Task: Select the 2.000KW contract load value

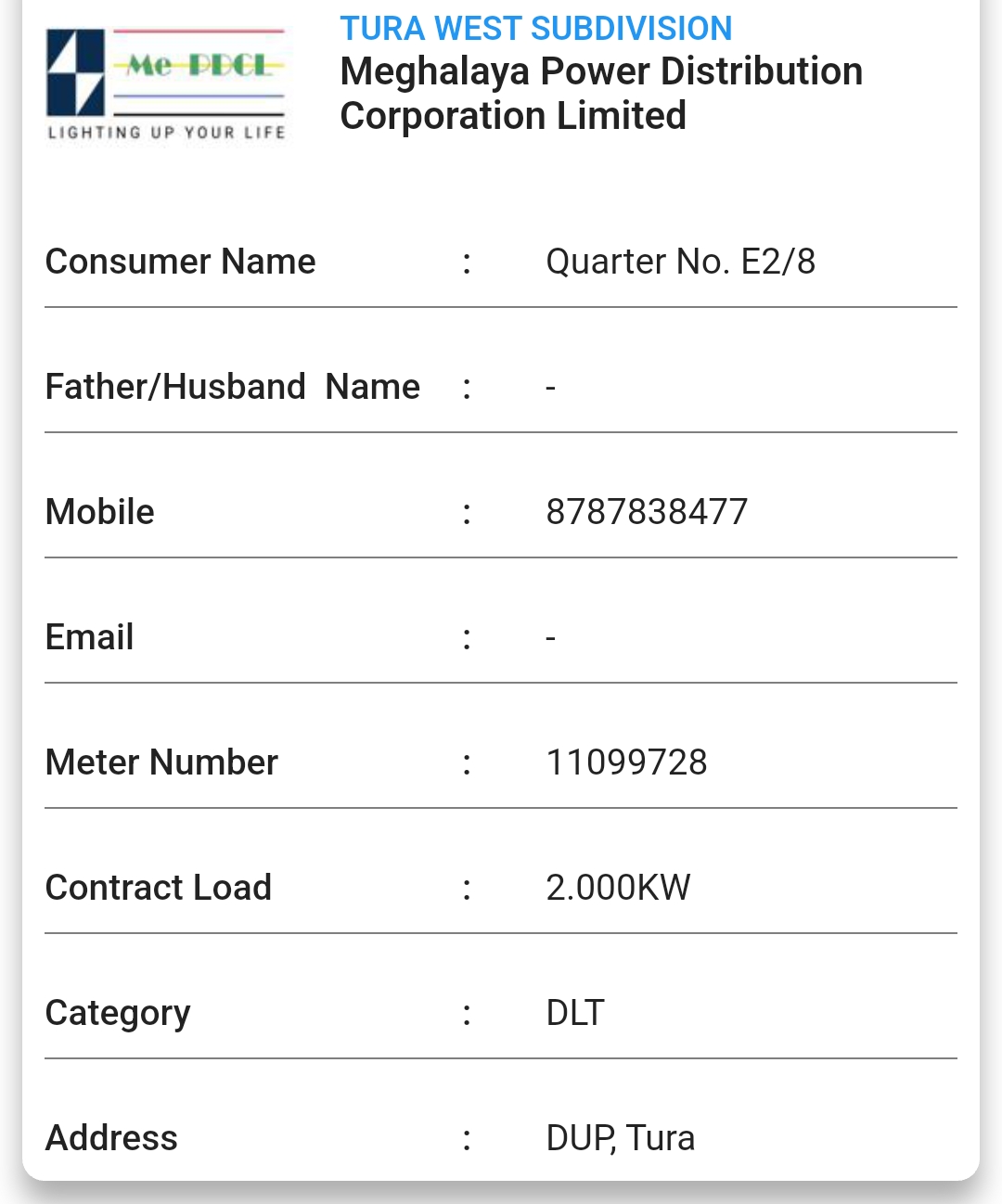Action: [618, 888]
